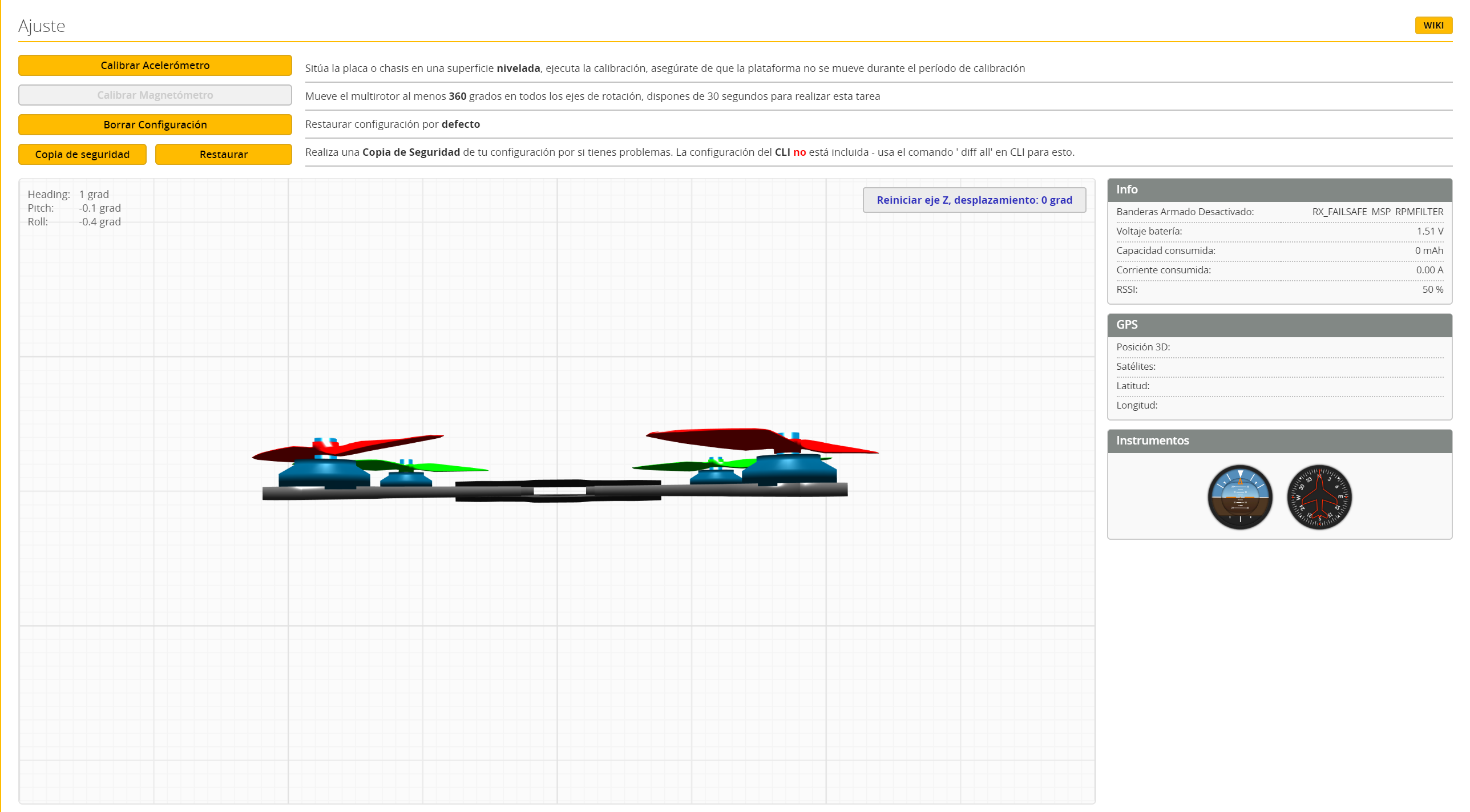Viewport: 1470px width, 812px height.
Task: Click Copia de seguridad button
Action: point(82,155)
